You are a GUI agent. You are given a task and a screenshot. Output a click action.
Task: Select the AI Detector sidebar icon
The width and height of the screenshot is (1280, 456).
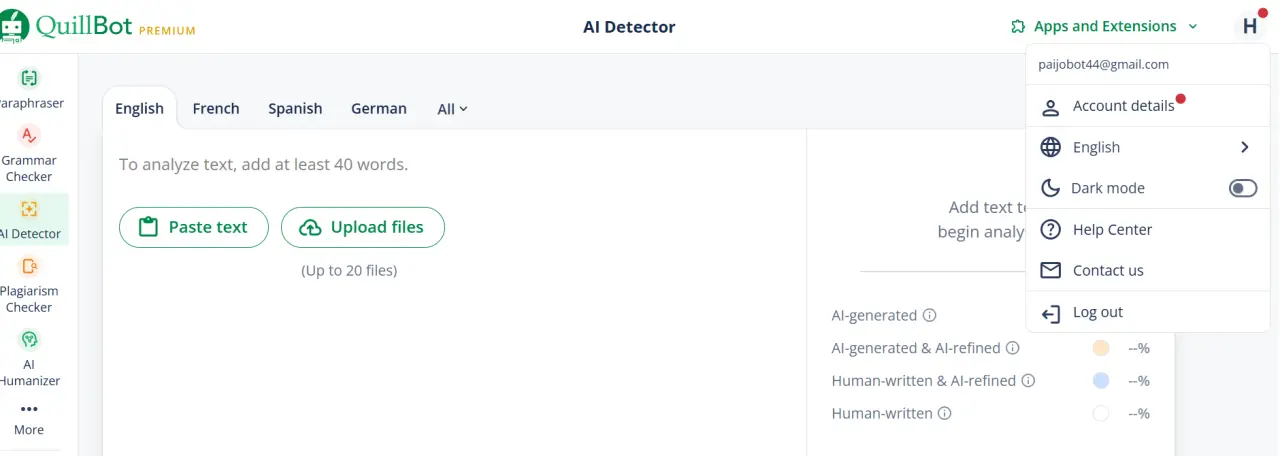(29, 209)
